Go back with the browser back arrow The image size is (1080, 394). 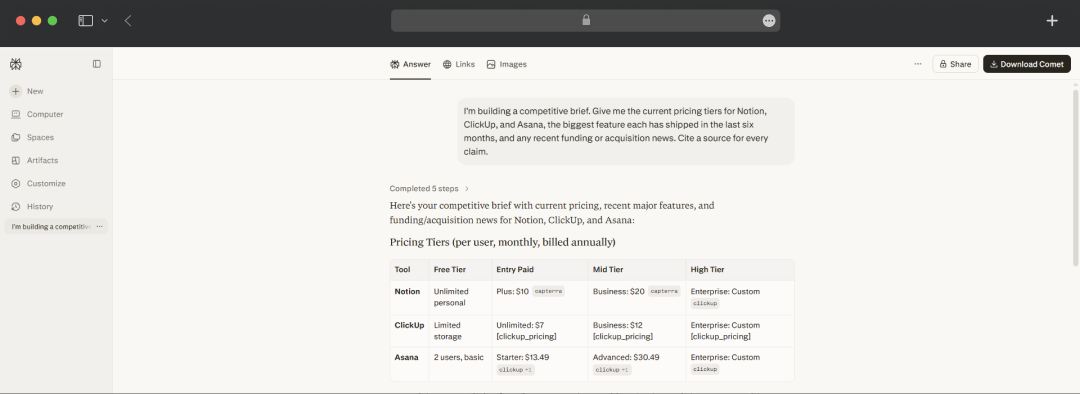[x=128, y=21]
